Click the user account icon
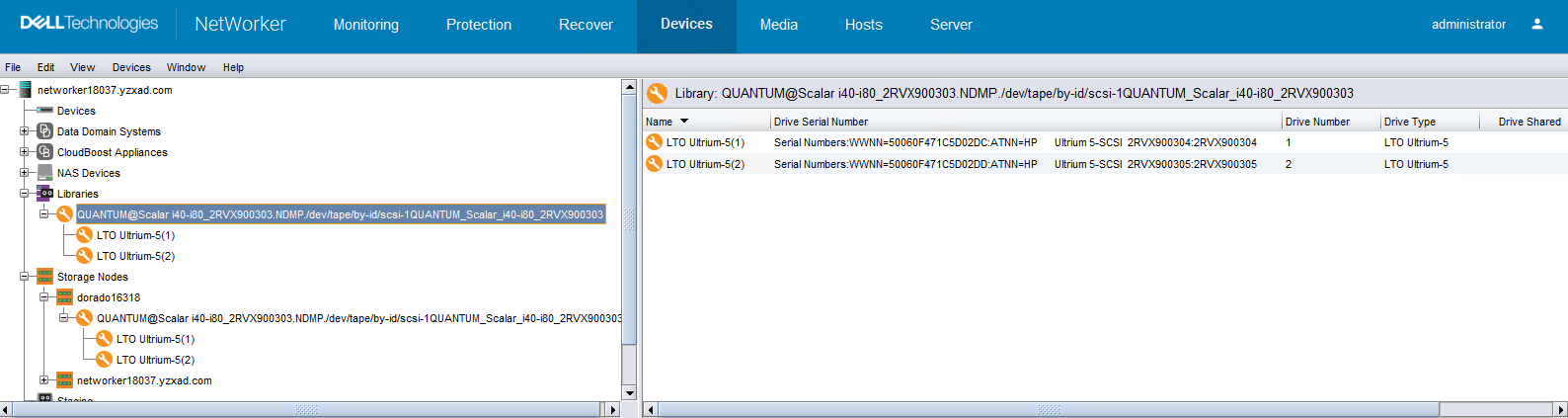The height and width of the screenshot is (418, 1568). click(x=1537, y=24)
